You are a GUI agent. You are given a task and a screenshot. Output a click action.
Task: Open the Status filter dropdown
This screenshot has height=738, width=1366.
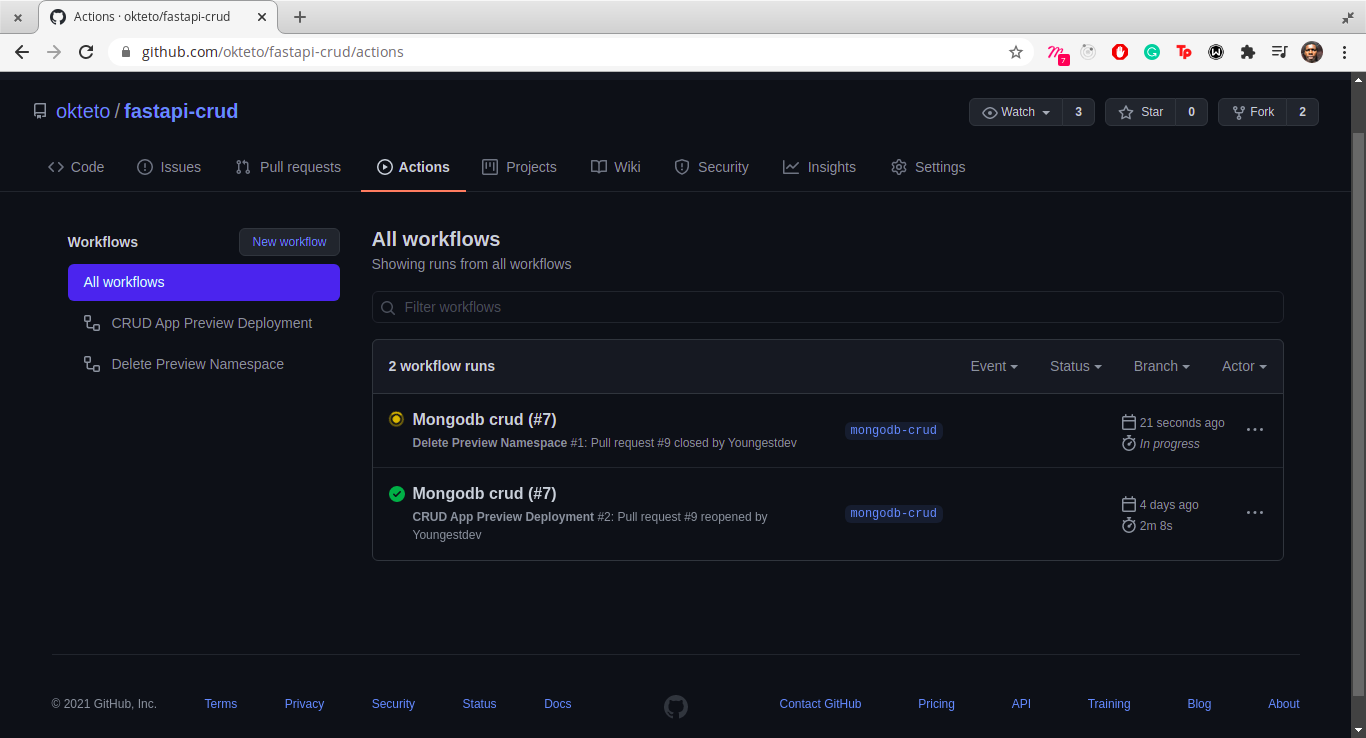coord(1076,366)
